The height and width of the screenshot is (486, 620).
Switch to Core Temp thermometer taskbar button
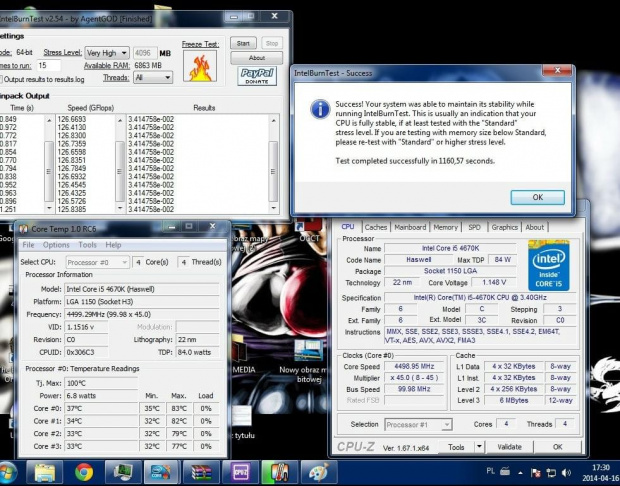pyautogui.click(x=279, y=472)
